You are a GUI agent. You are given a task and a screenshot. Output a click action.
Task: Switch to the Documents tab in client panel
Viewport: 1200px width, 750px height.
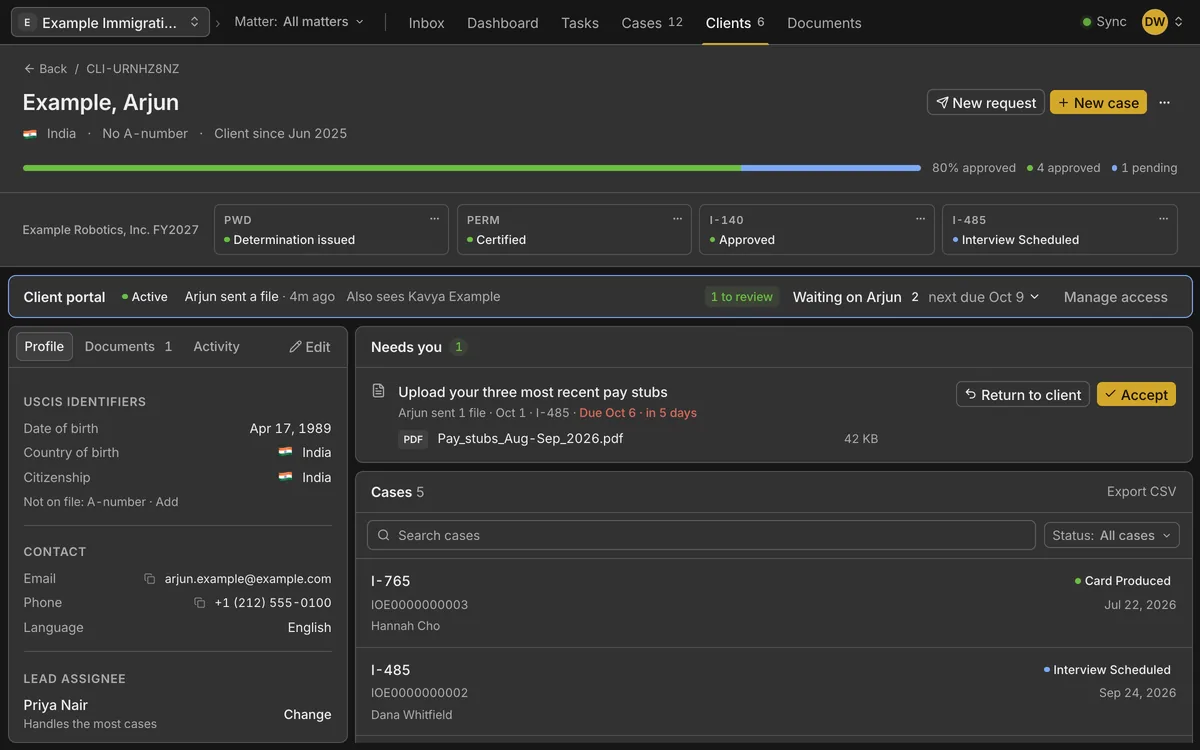[x=129, y=346]
